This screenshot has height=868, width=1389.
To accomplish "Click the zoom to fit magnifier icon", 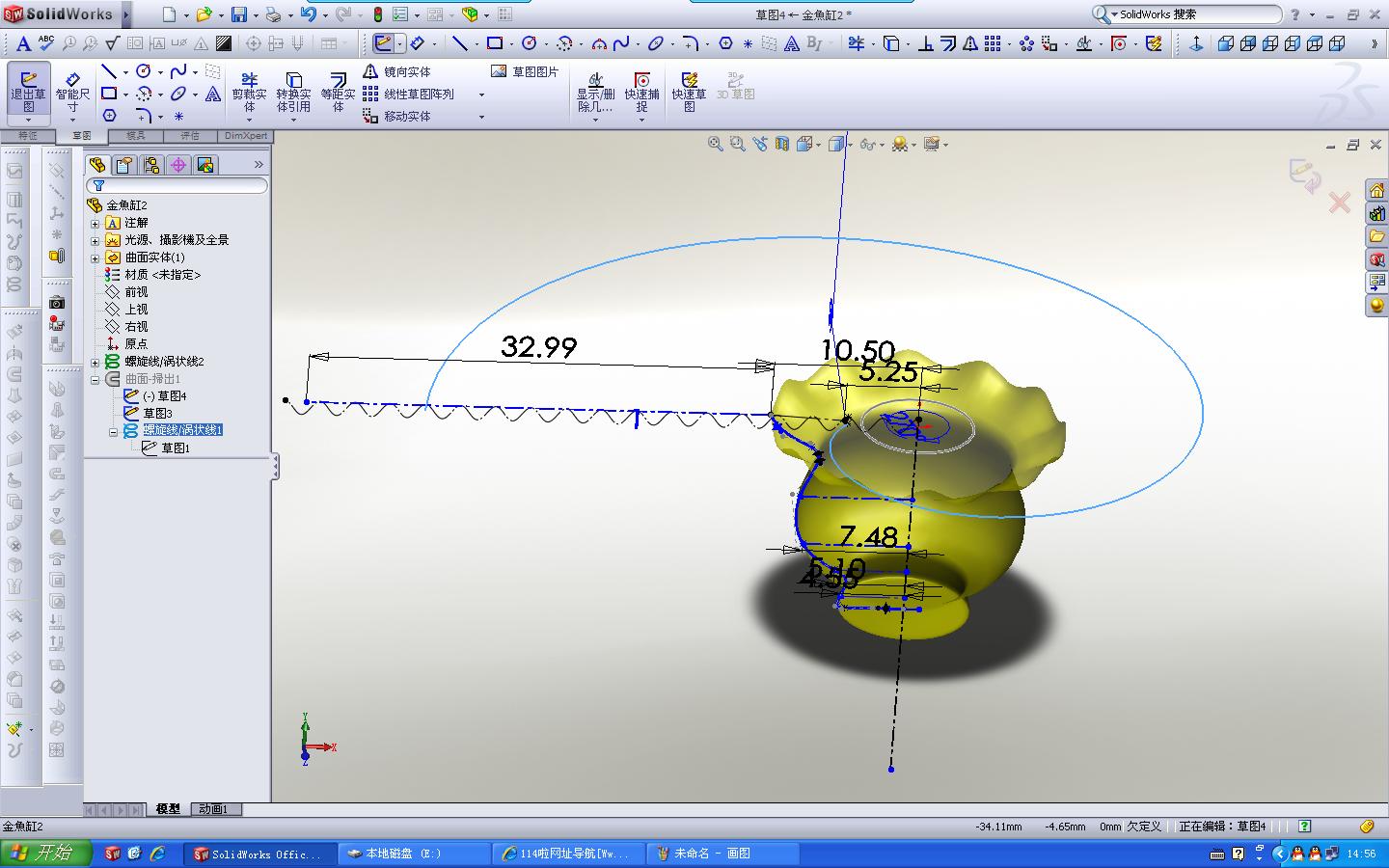I will 715,144.
